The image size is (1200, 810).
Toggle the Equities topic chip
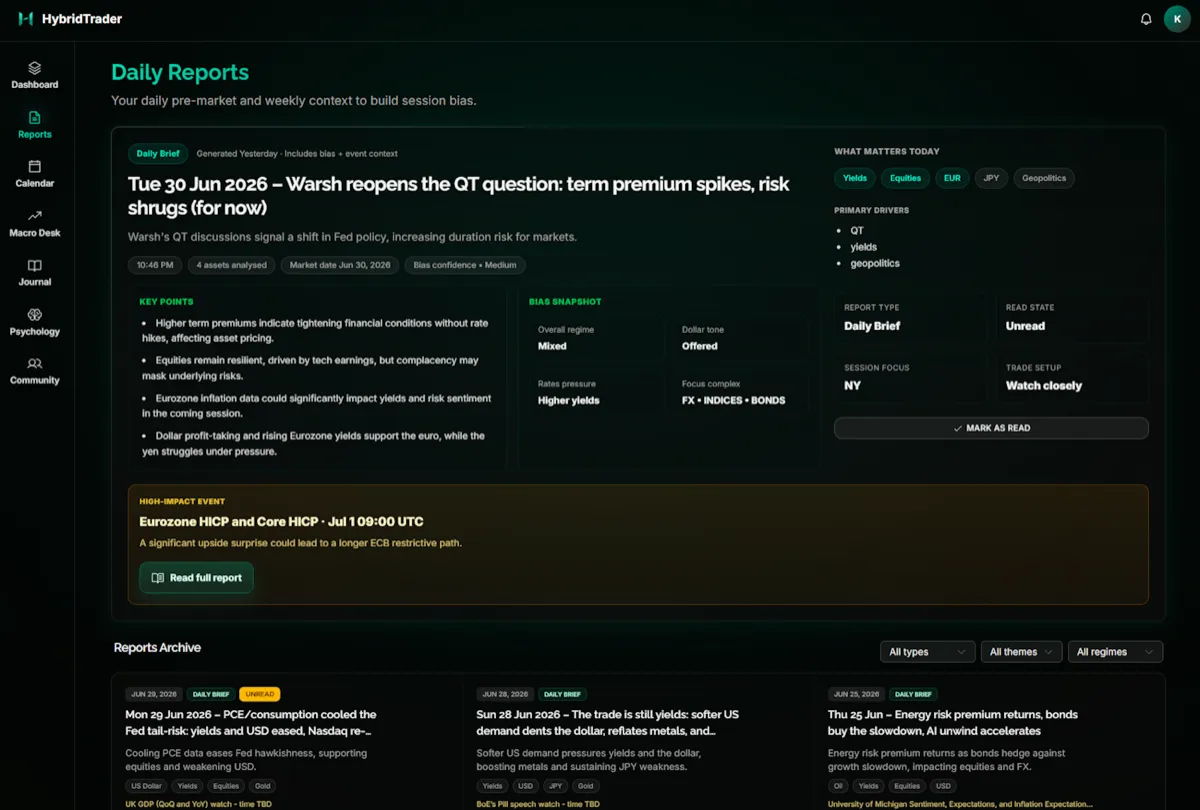(905, 178)
